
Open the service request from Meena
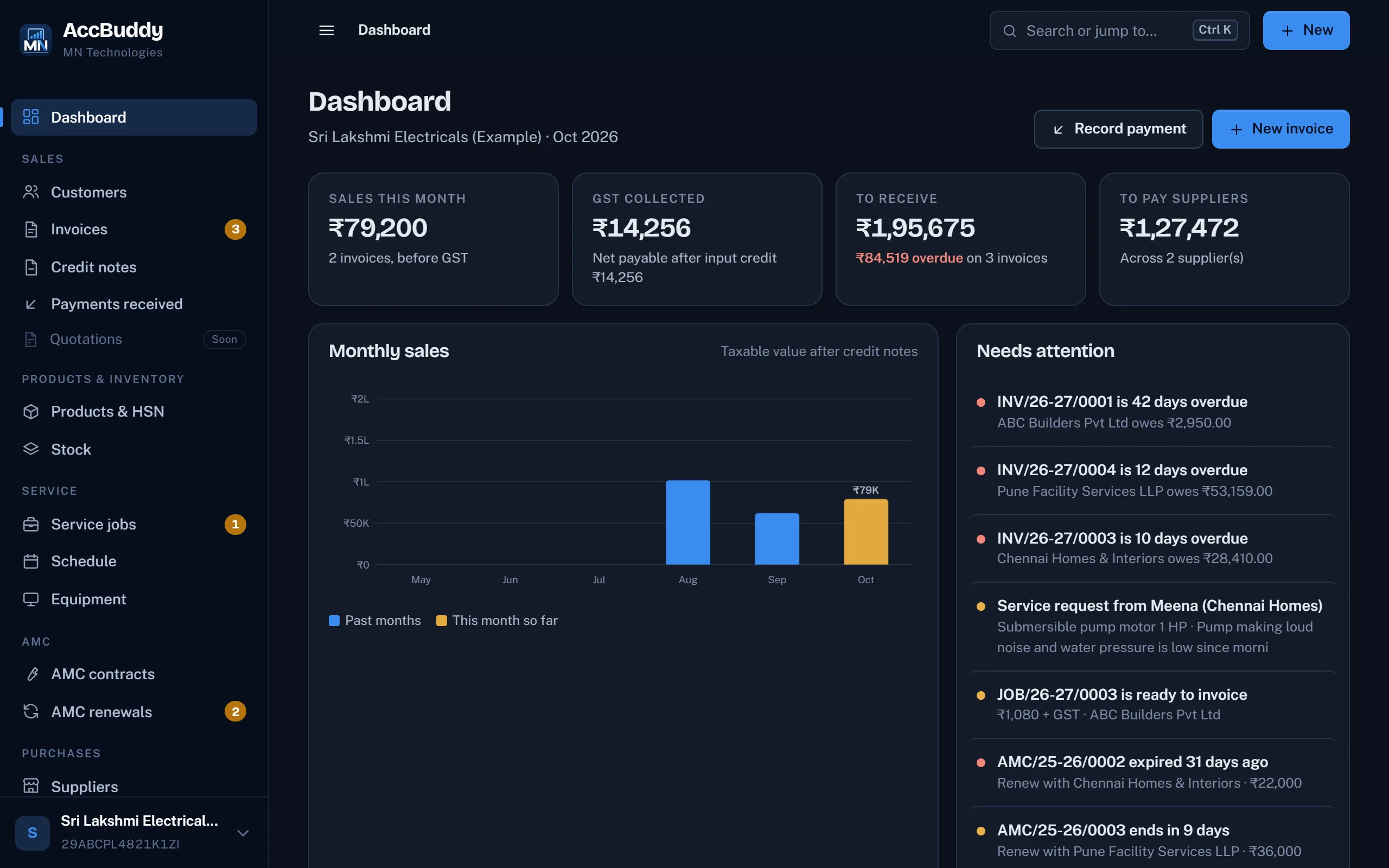(x=1152, y=627)
